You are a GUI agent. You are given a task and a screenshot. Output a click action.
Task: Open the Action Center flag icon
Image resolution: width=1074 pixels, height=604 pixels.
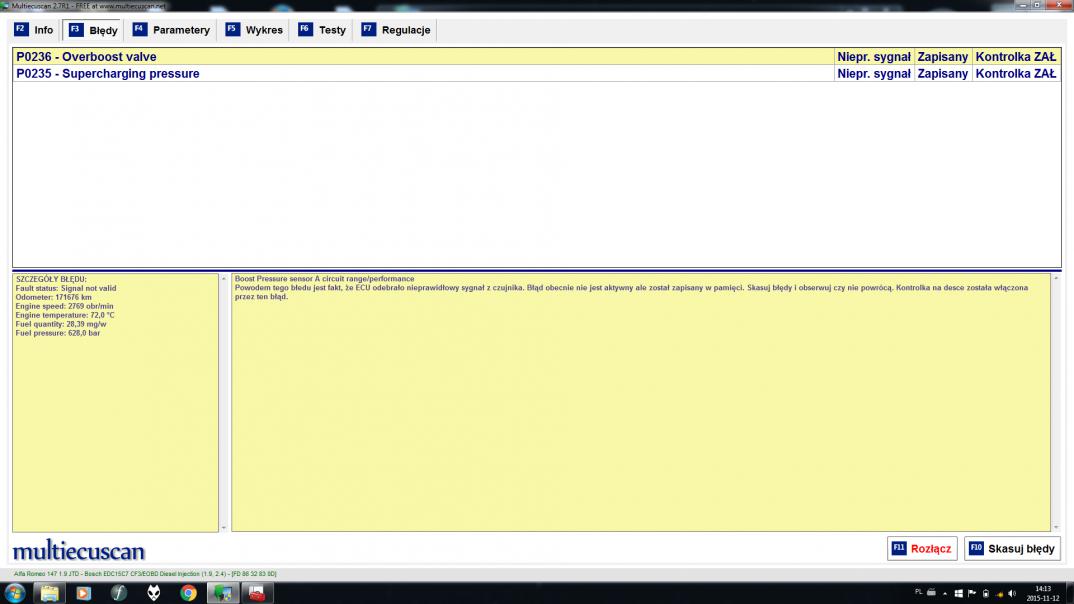point(972,593)
